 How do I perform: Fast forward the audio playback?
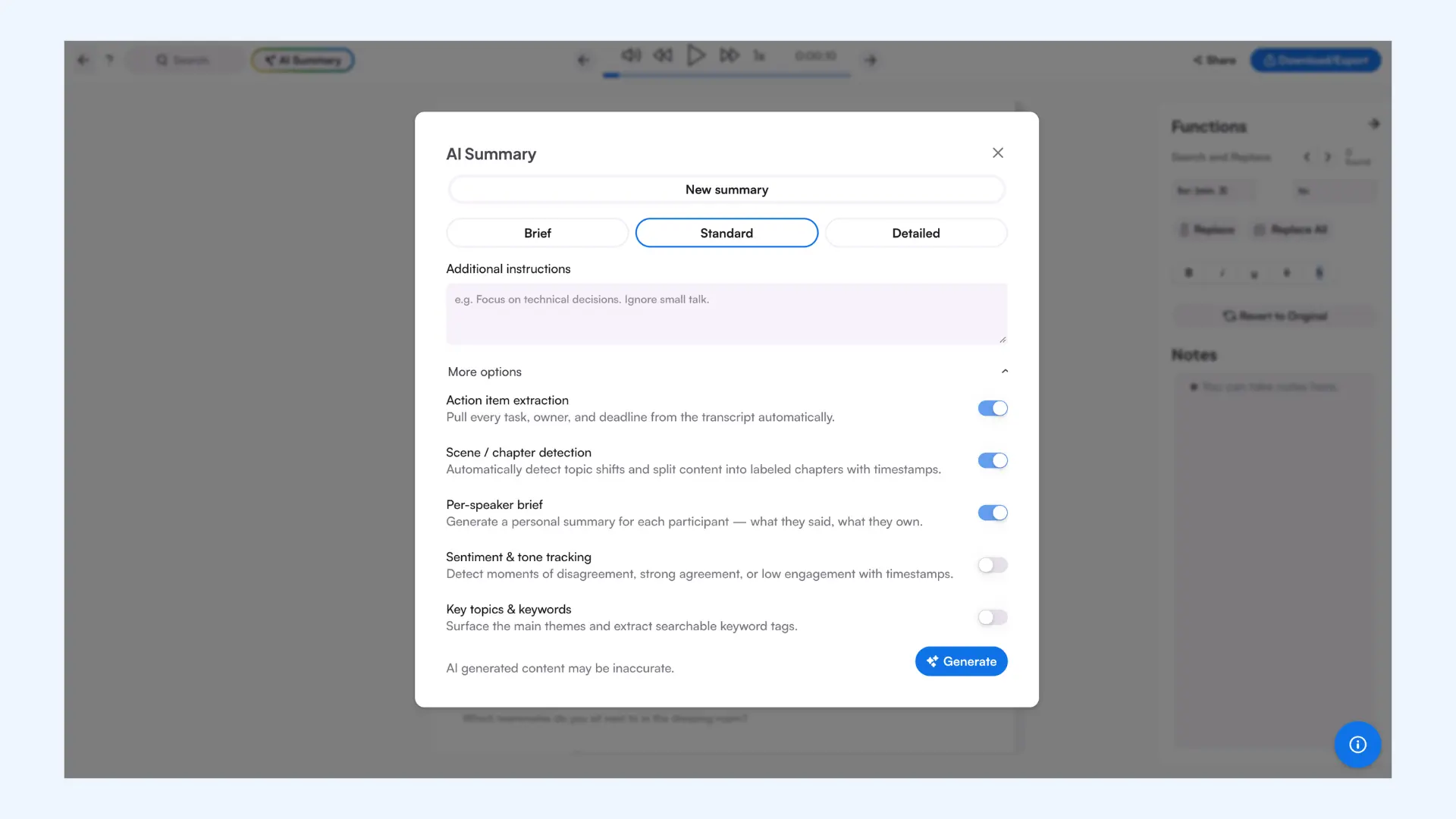(730, 55)
